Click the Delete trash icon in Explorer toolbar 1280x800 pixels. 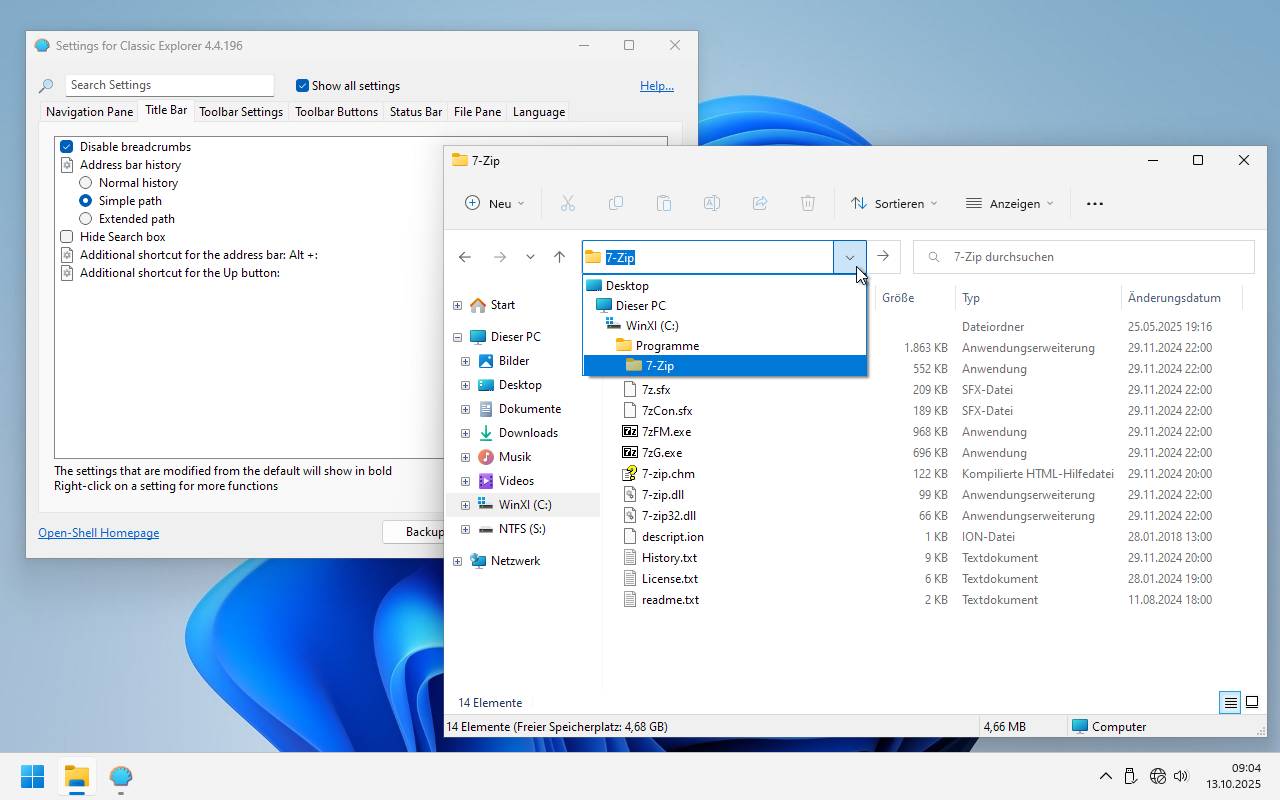coord(808,203)
